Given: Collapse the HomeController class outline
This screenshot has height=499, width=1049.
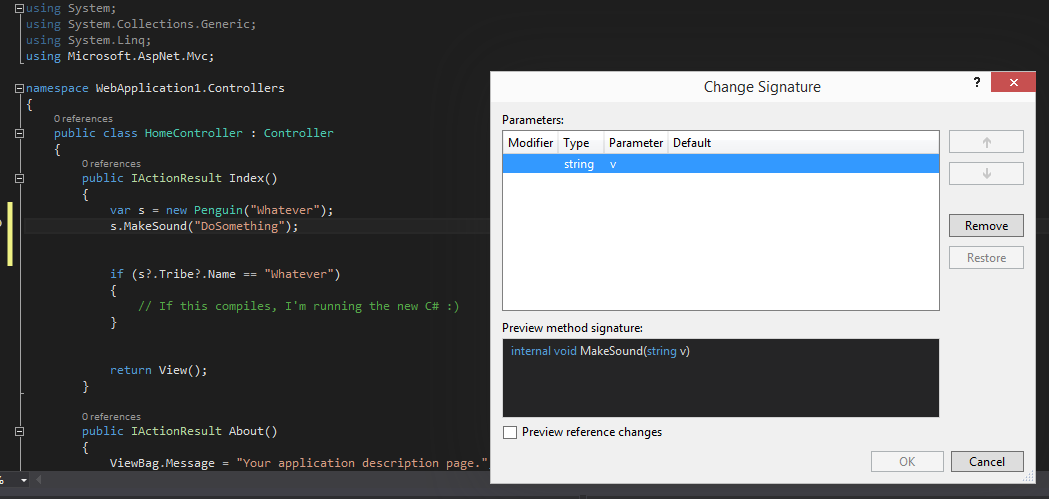Looking at the screenshot, I should click(19, 133).
